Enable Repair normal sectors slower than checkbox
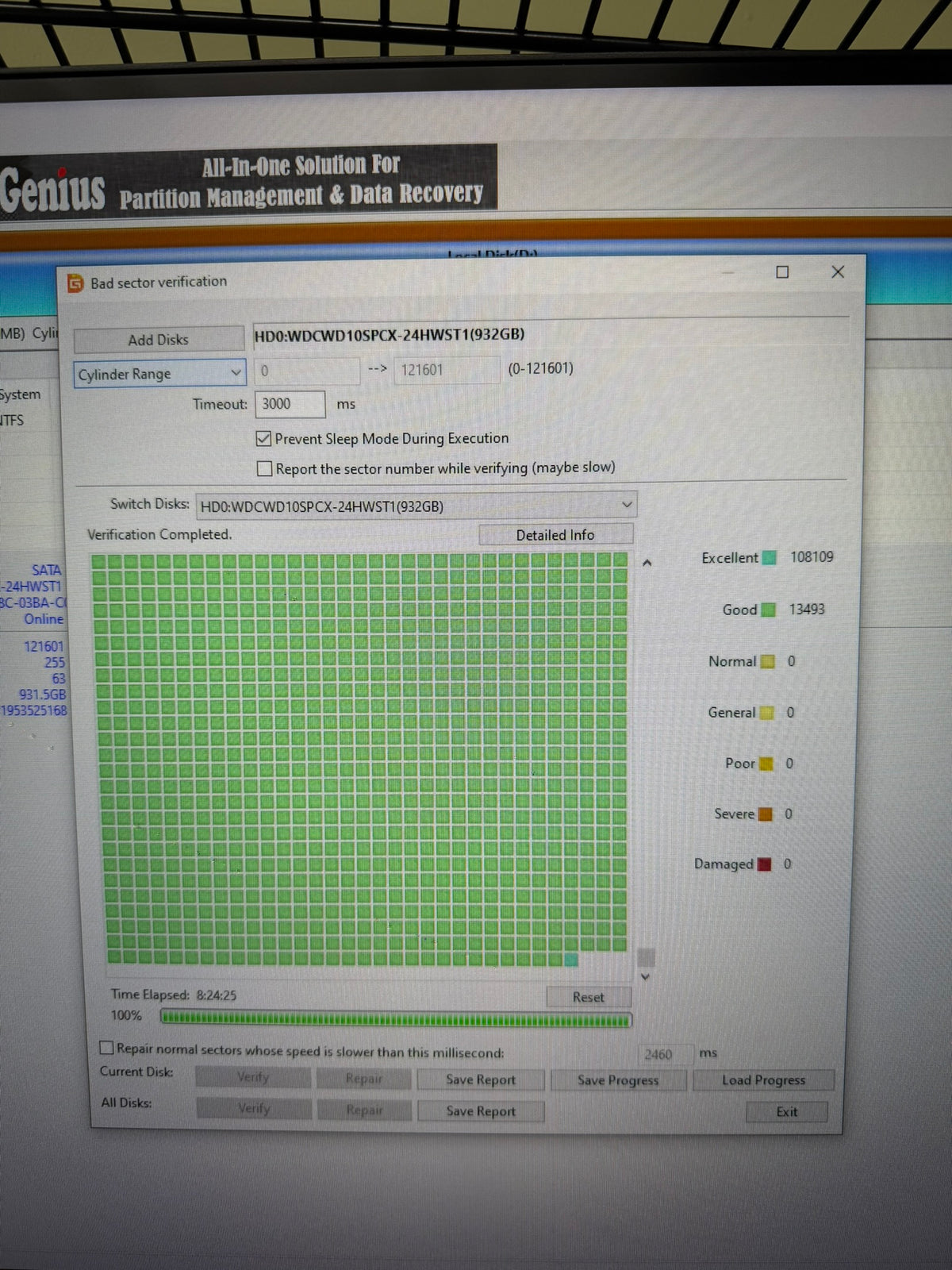Viewport: 952px width, 1270px height. click(x=106, y=1048)
